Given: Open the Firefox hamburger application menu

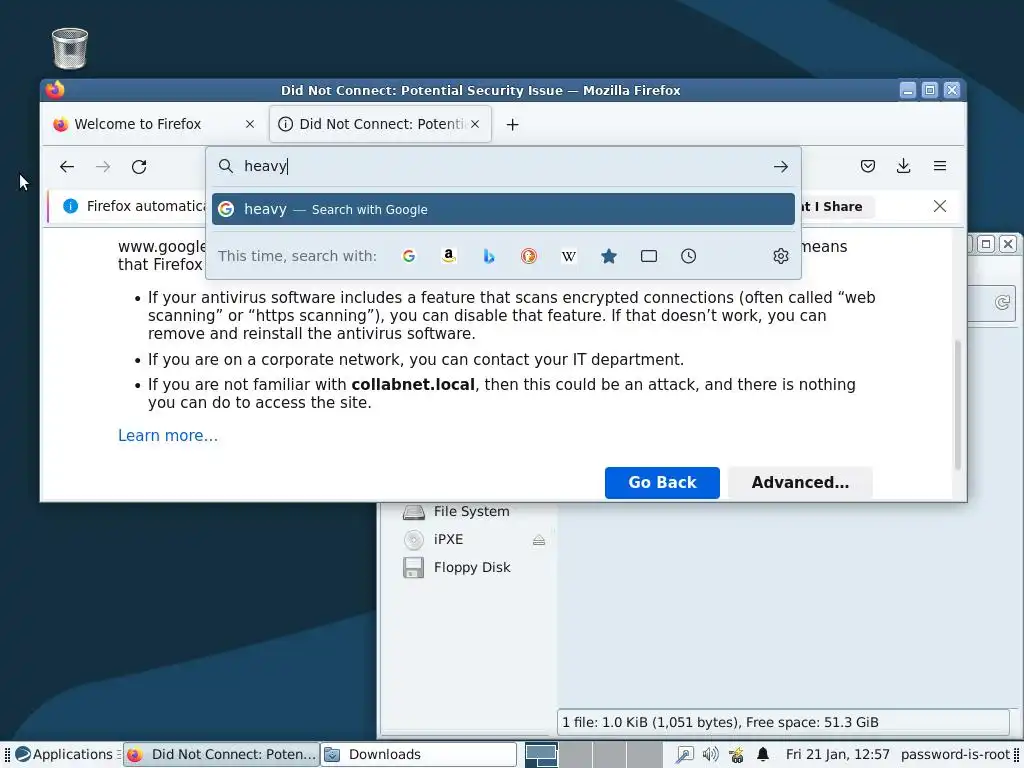Looking at the screenshot, I should 940,166.
